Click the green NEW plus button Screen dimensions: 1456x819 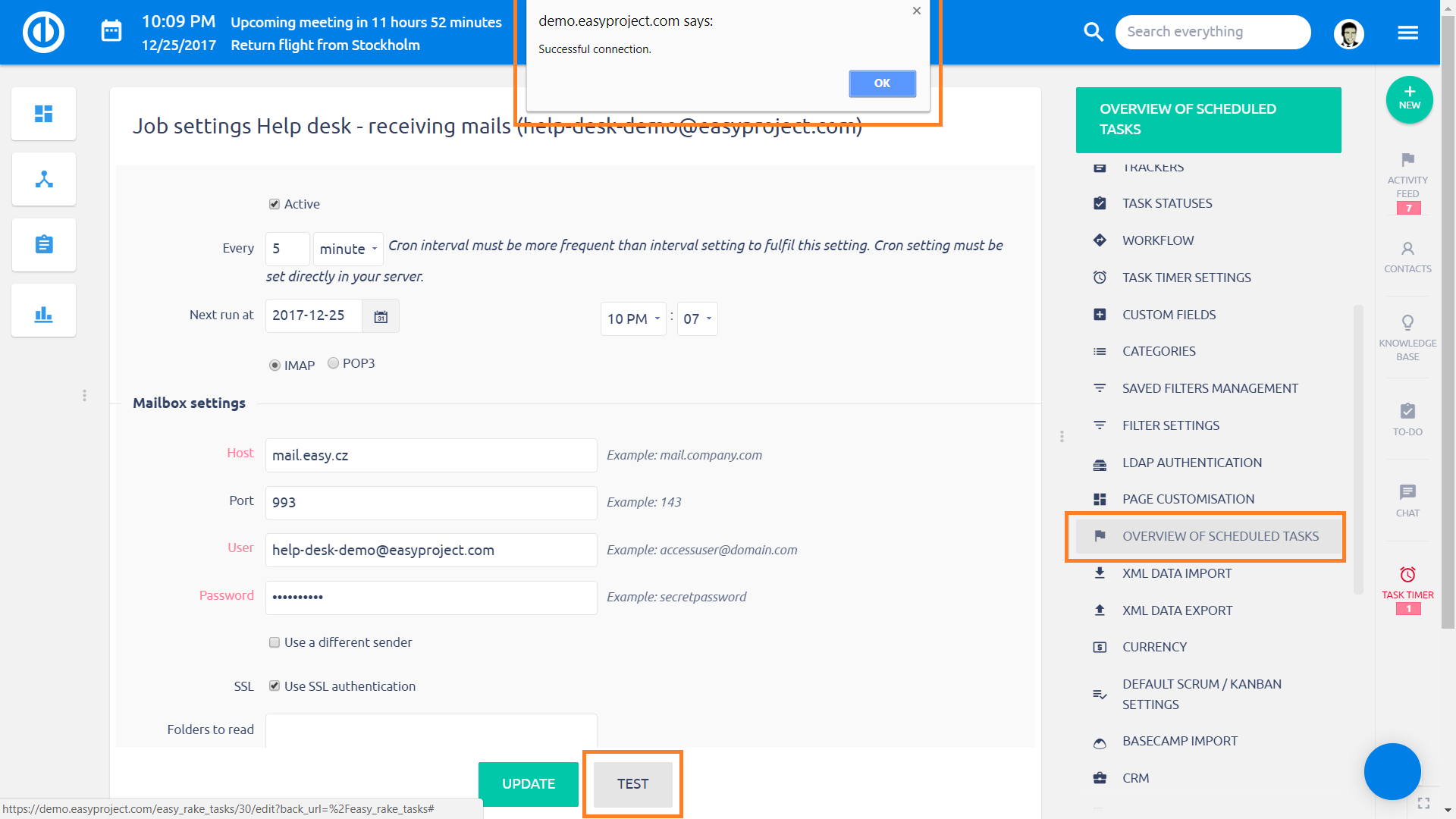(1409, 99)
